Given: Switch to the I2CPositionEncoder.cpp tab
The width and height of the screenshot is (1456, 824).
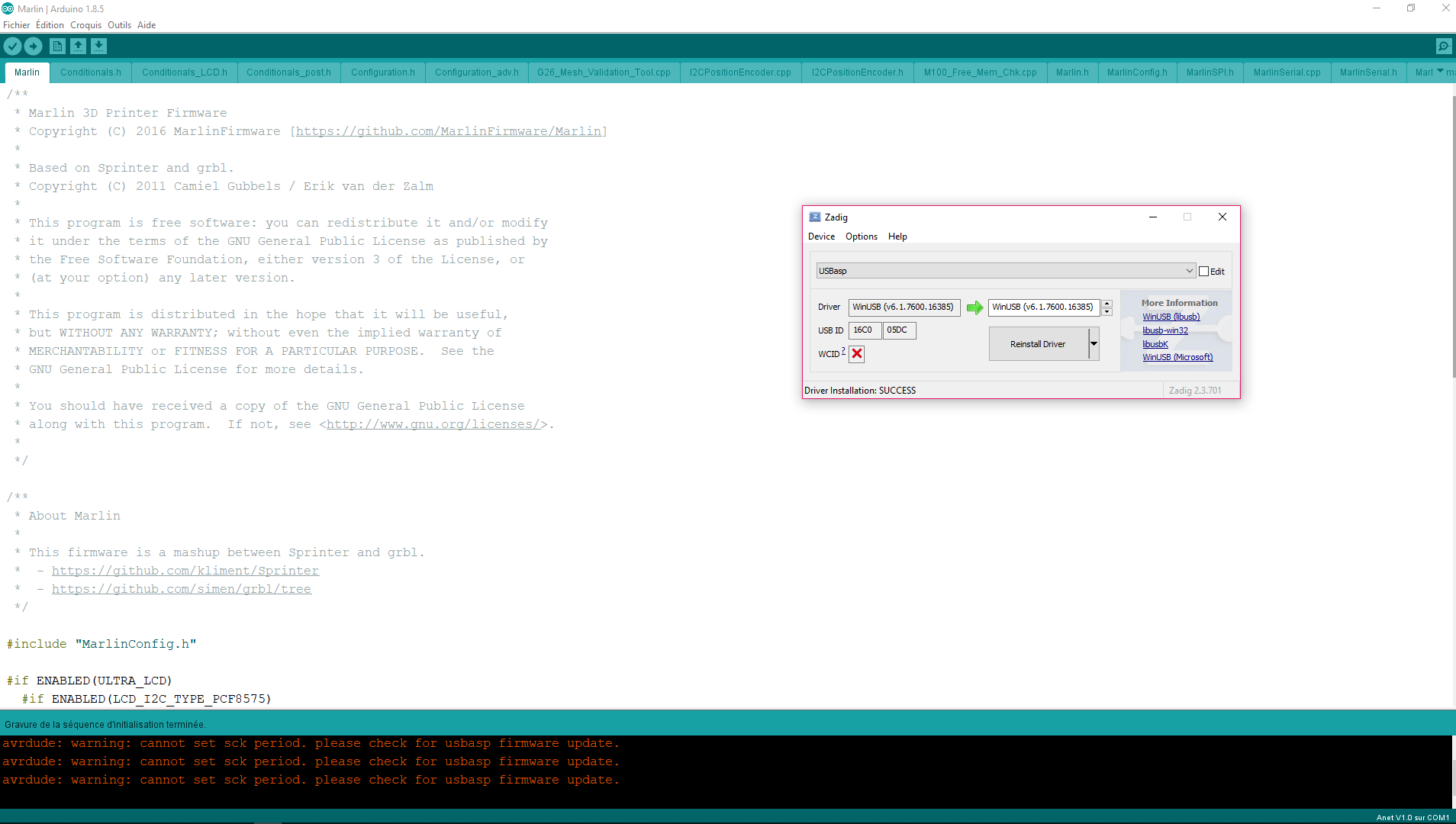Looking at the screenshot, I should [x=740, y=72].
